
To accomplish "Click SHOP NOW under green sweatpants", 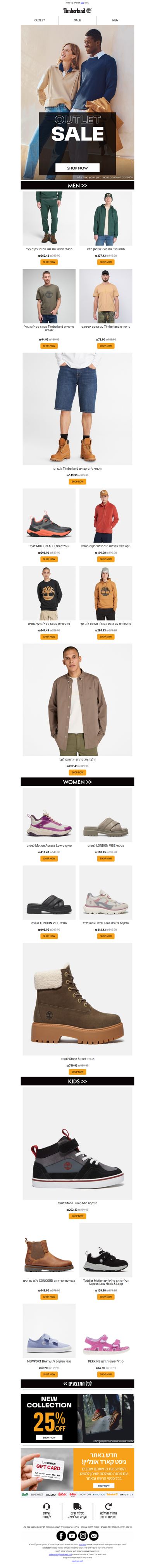I will 49,262.
